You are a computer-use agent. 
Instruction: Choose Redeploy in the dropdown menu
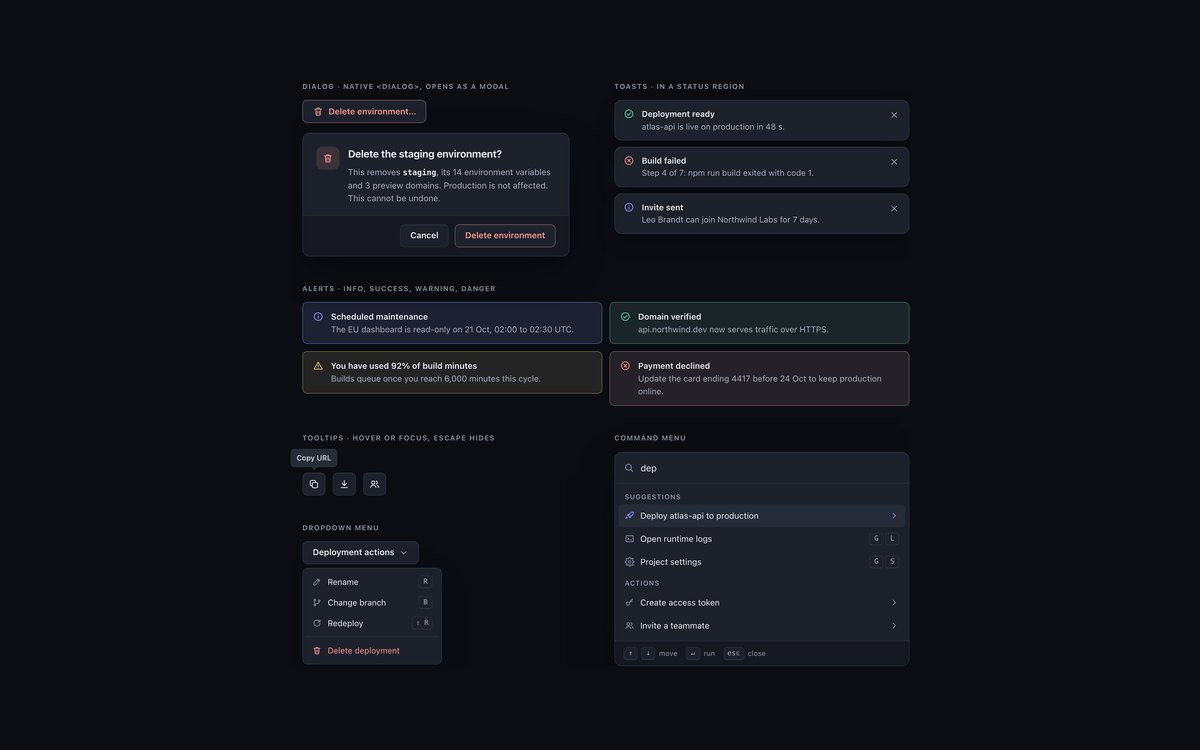(372, 623)
